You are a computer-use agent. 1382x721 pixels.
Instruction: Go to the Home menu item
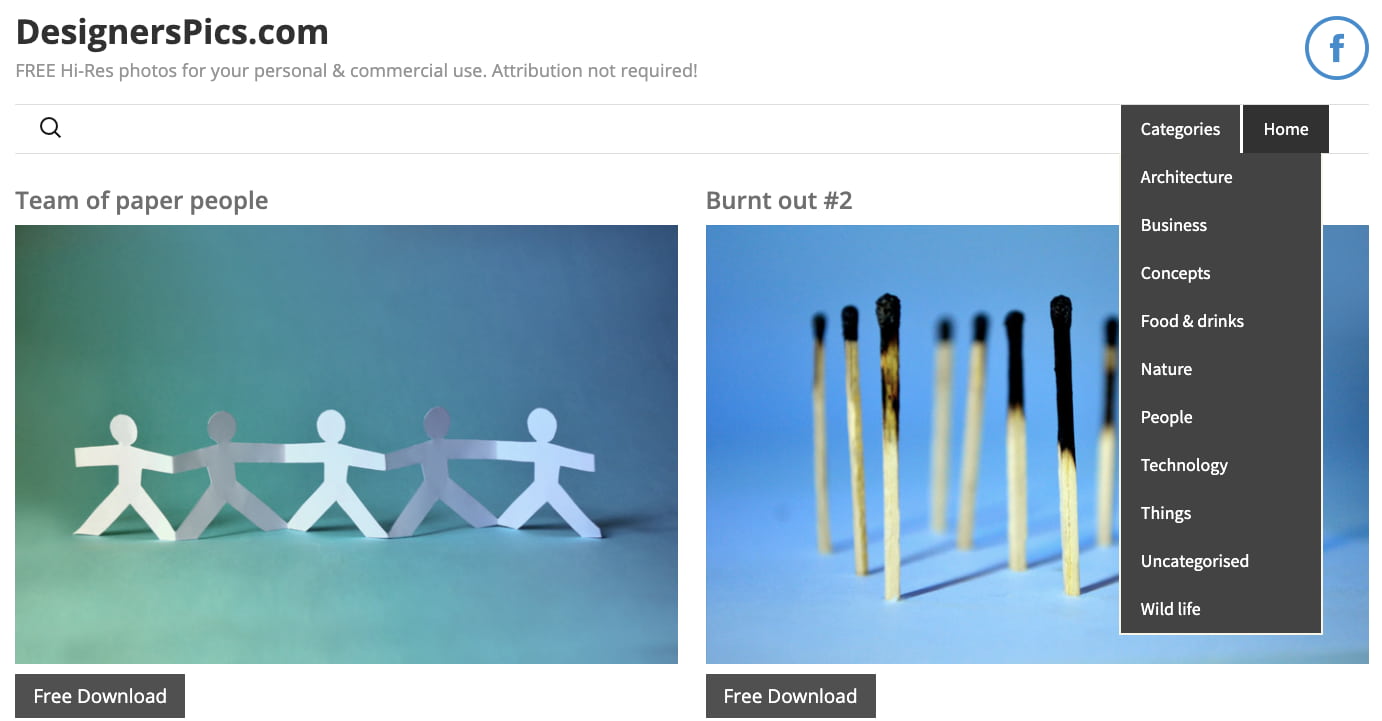pyautogui.click(x=1285, y=129)
